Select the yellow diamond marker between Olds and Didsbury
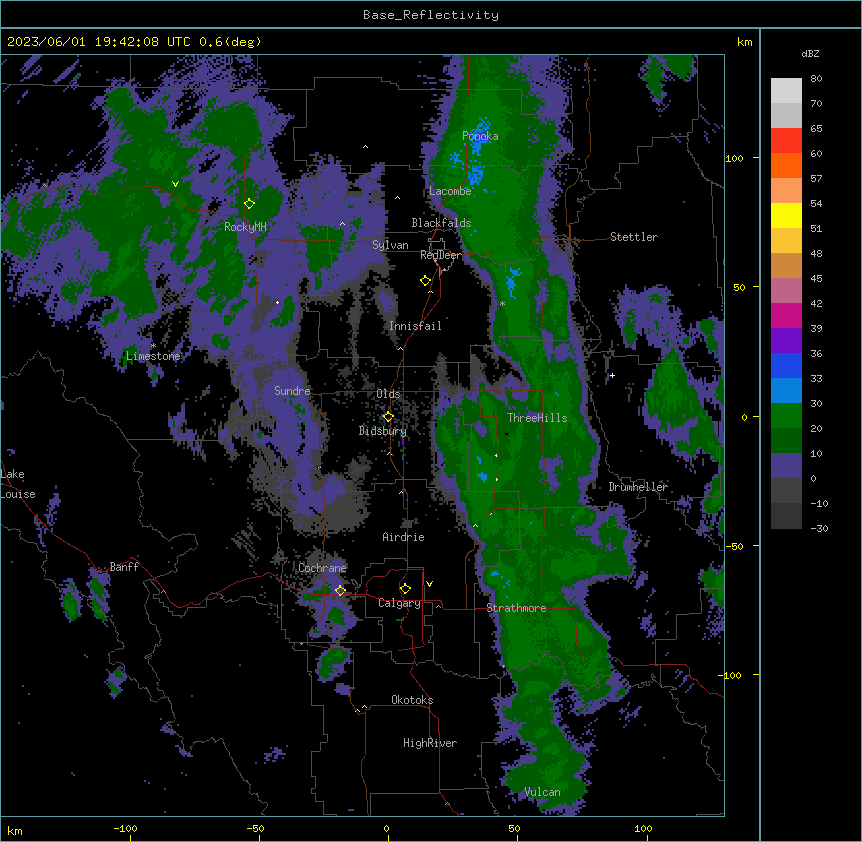 [388, 417]
